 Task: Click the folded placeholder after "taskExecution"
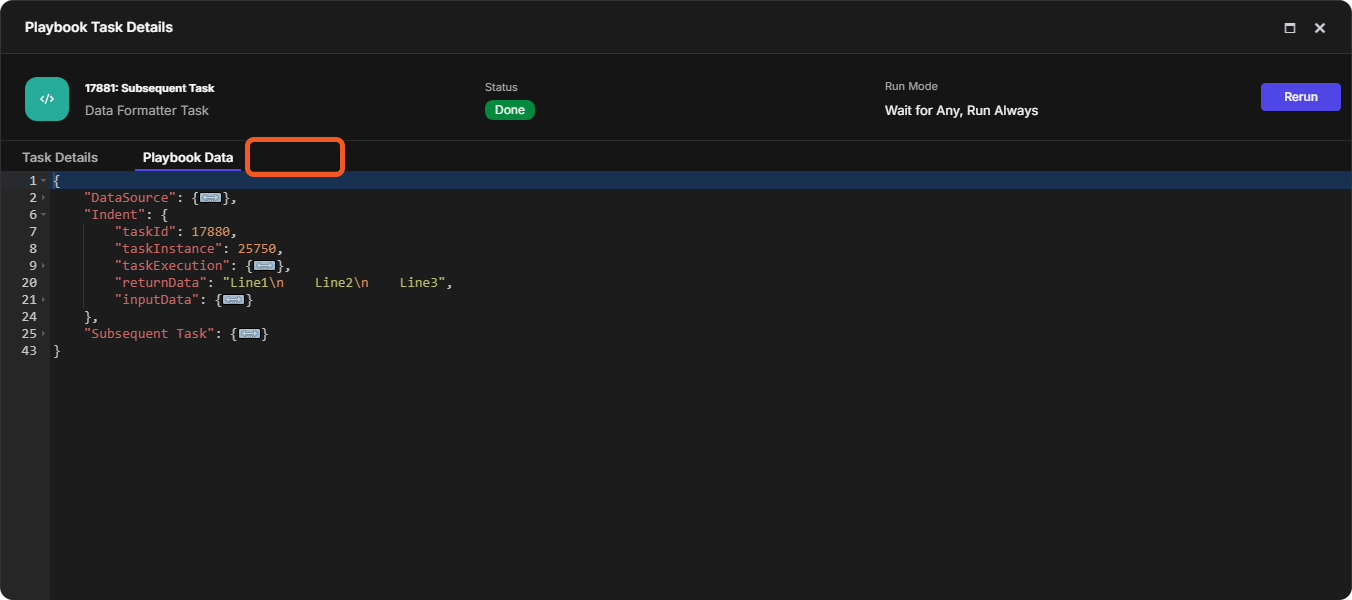(x=264, y=266)
